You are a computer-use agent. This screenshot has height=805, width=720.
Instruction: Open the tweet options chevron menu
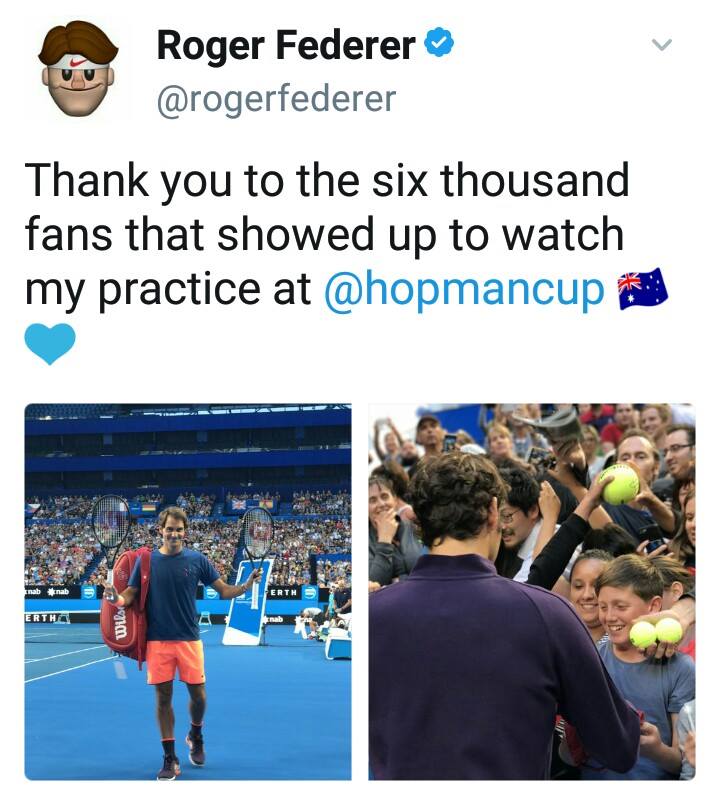pos(662,45)
